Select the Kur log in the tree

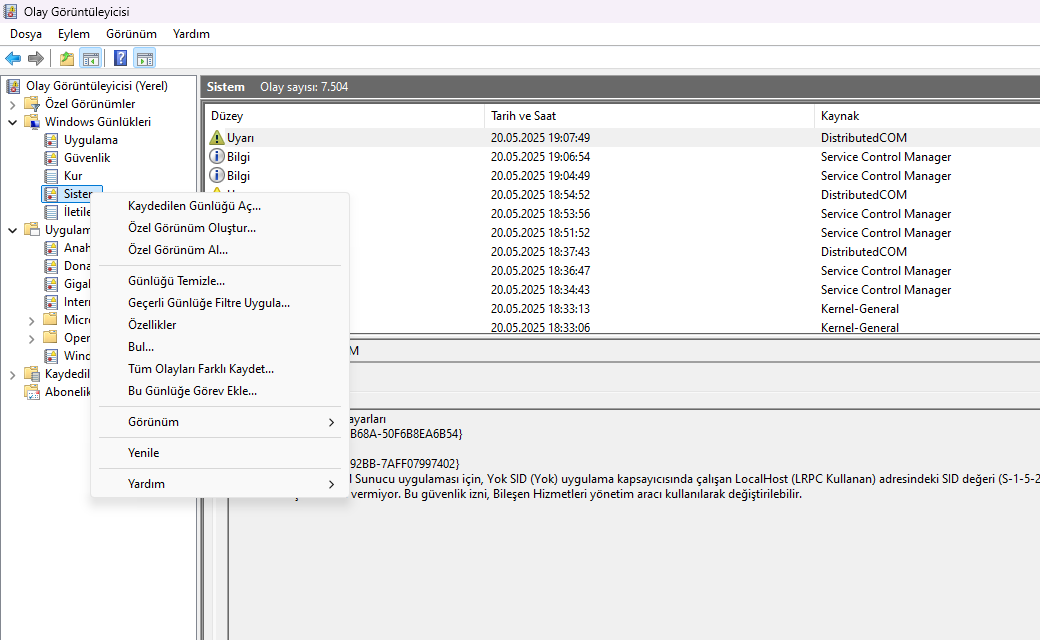[x=73, y=176]
